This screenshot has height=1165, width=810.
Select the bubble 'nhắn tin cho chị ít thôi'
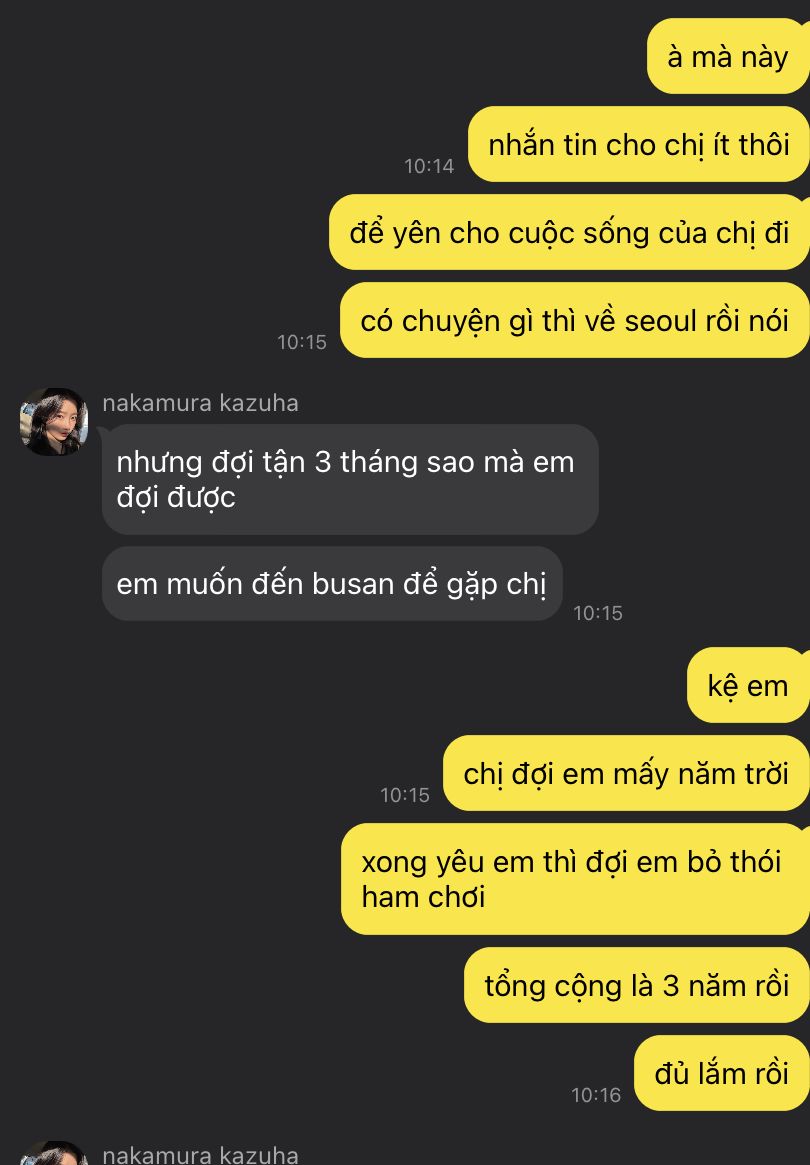[x=638, y=144]
